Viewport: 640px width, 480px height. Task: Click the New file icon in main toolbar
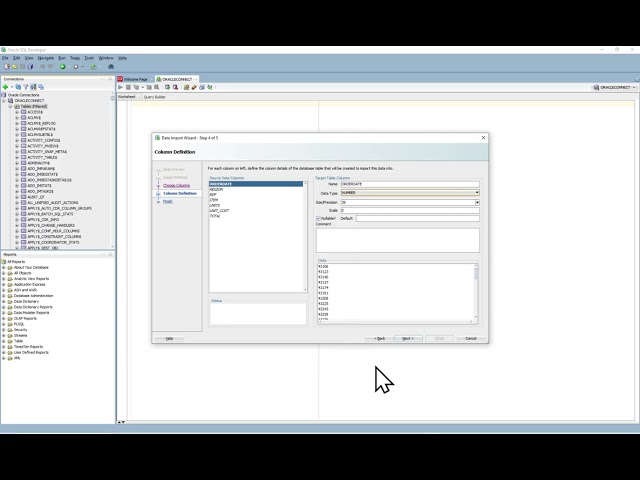[7, 67]
